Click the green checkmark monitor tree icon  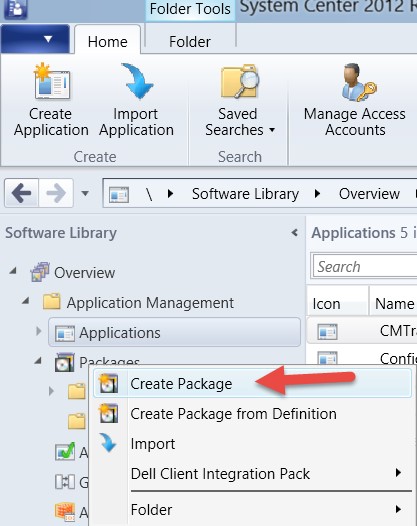click(65, 452)
